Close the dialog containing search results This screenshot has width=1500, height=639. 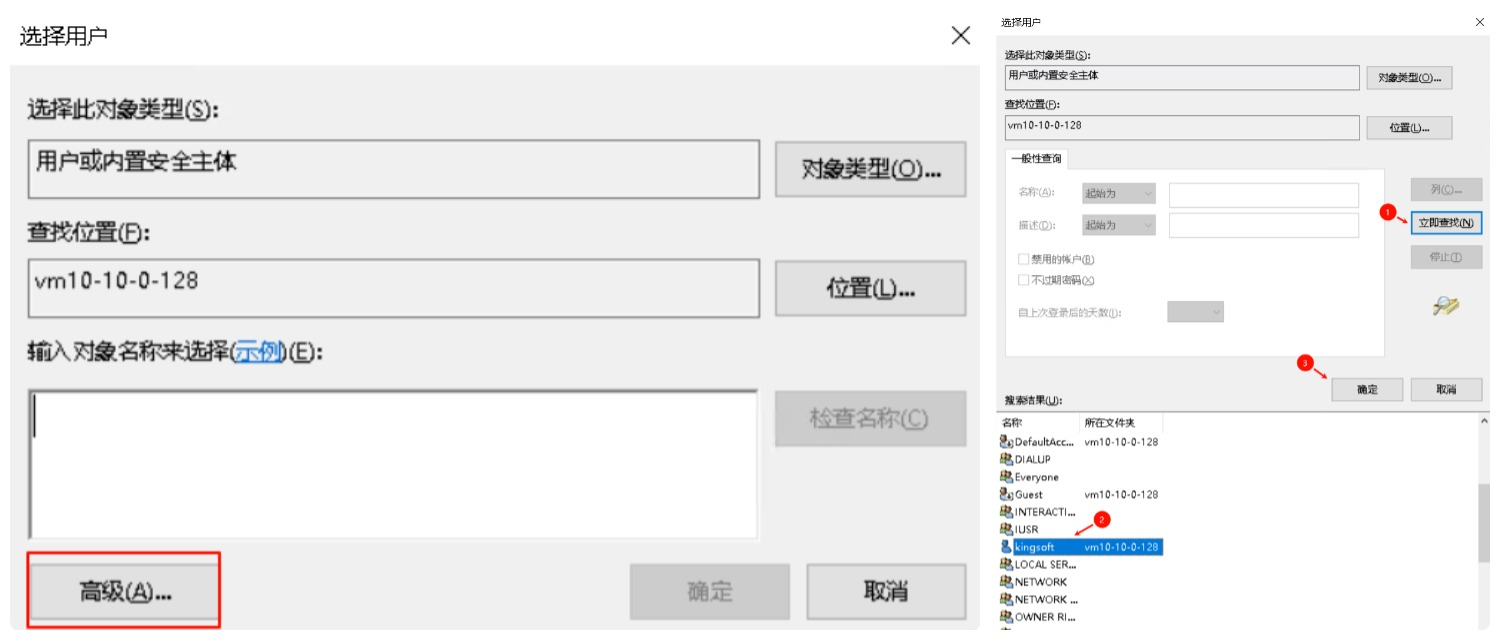point(1480,21)
